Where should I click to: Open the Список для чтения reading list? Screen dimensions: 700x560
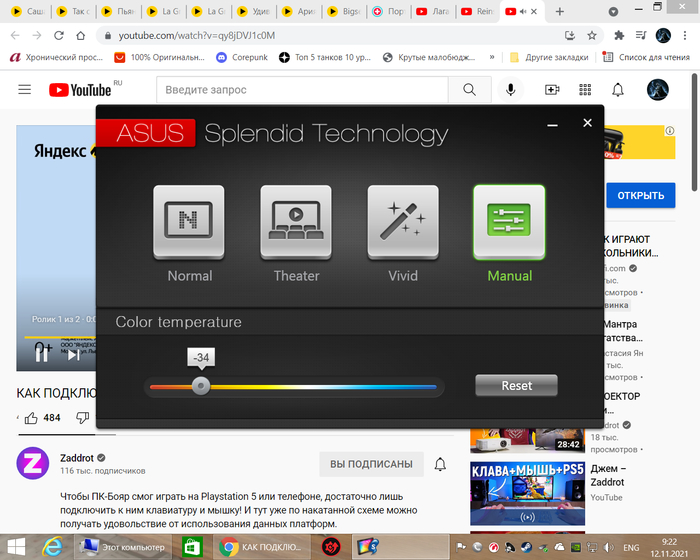pos(646,57)
